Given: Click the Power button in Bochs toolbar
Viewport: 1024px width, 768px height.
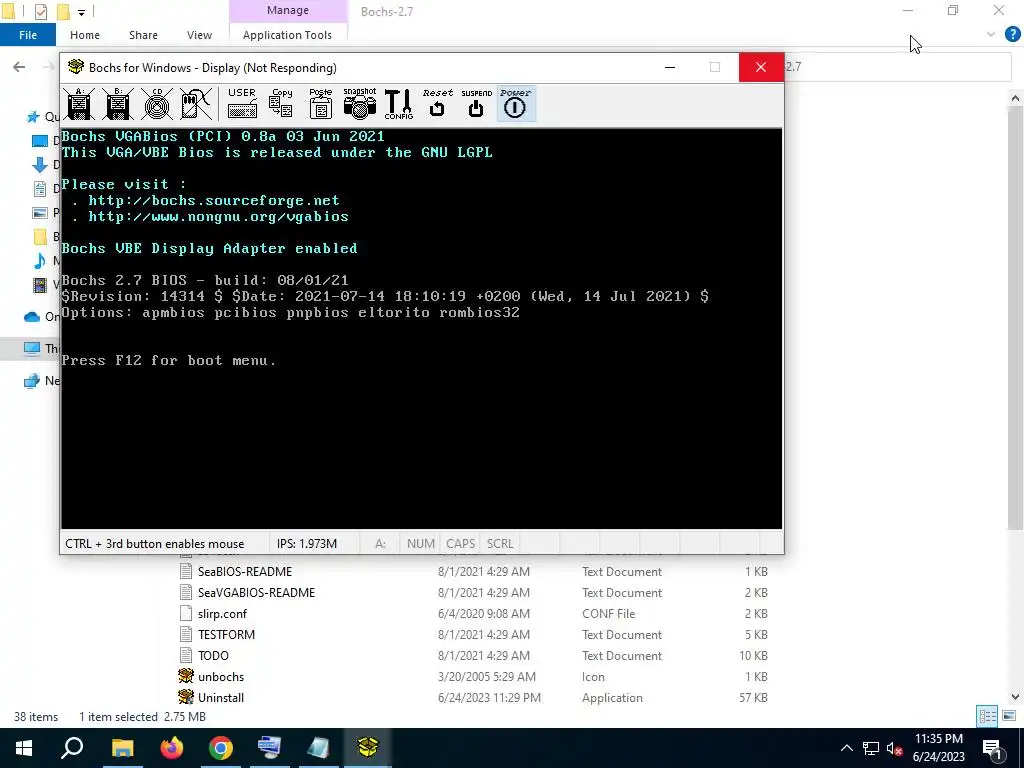Looking at the screenshot, I should [516, 104].
